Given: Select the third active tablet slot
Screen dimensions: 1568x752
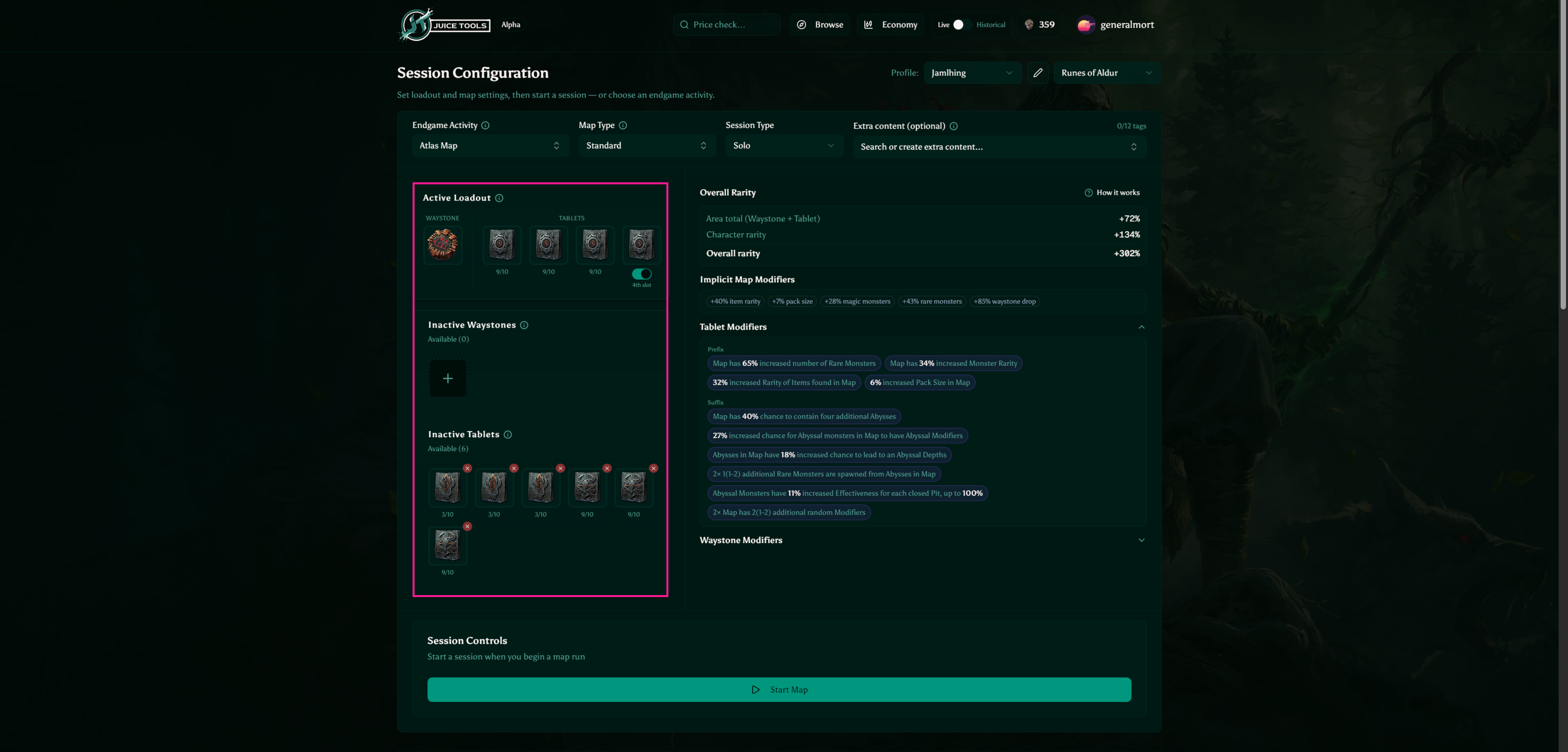Looking at the screenshot, I should tap(595, 245).
